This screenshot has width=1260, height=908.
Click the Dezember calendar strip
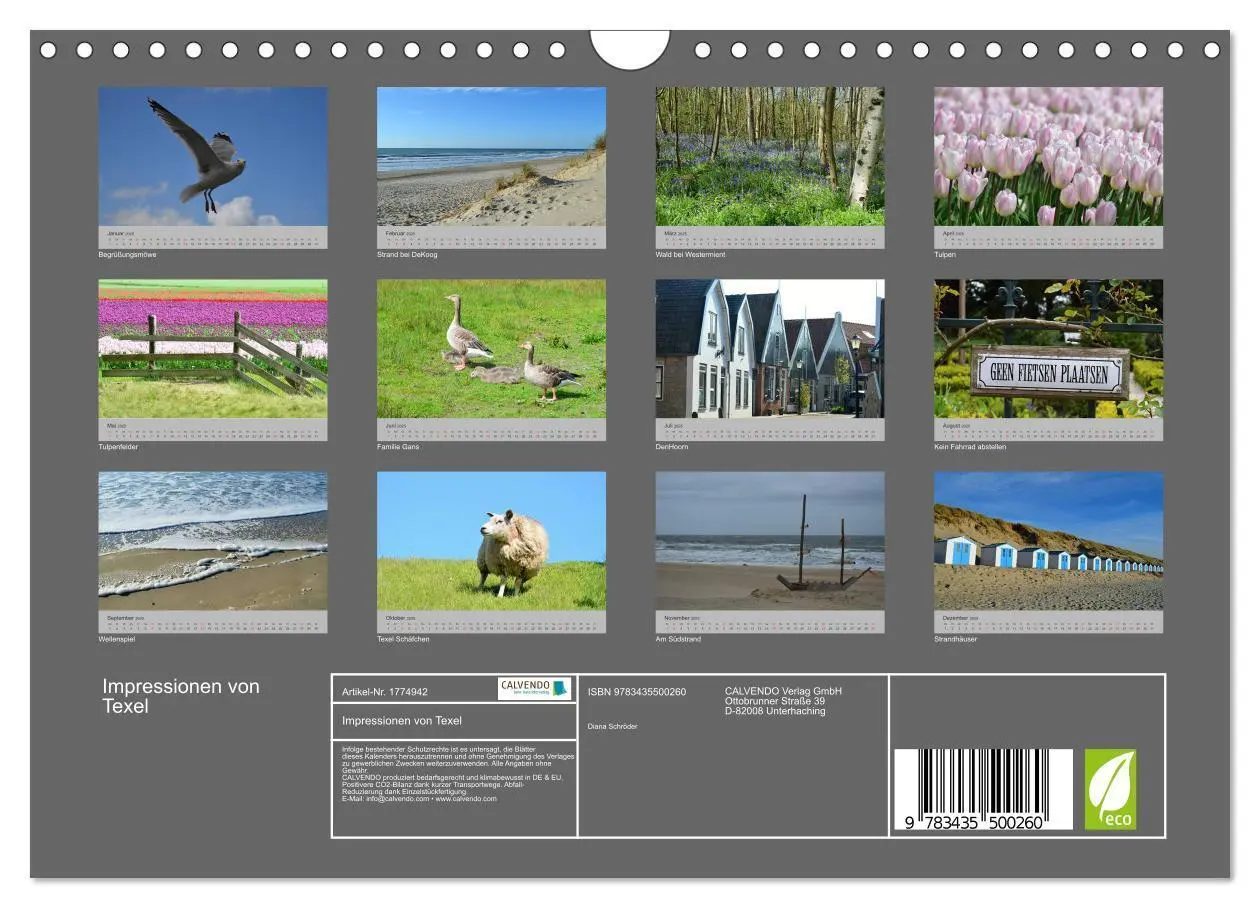[1048, 622]
